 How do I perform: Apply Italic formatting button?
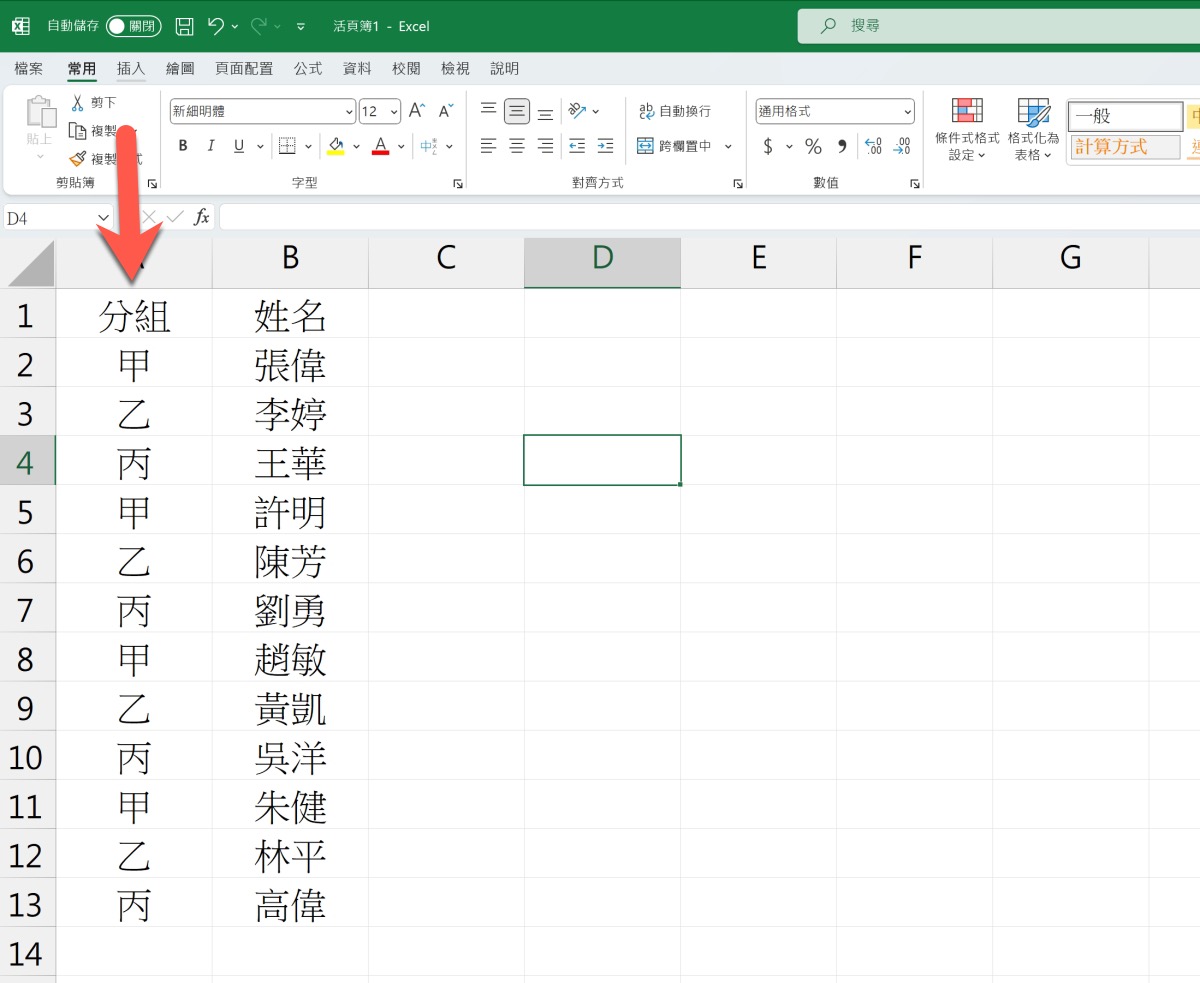[211, 146]
